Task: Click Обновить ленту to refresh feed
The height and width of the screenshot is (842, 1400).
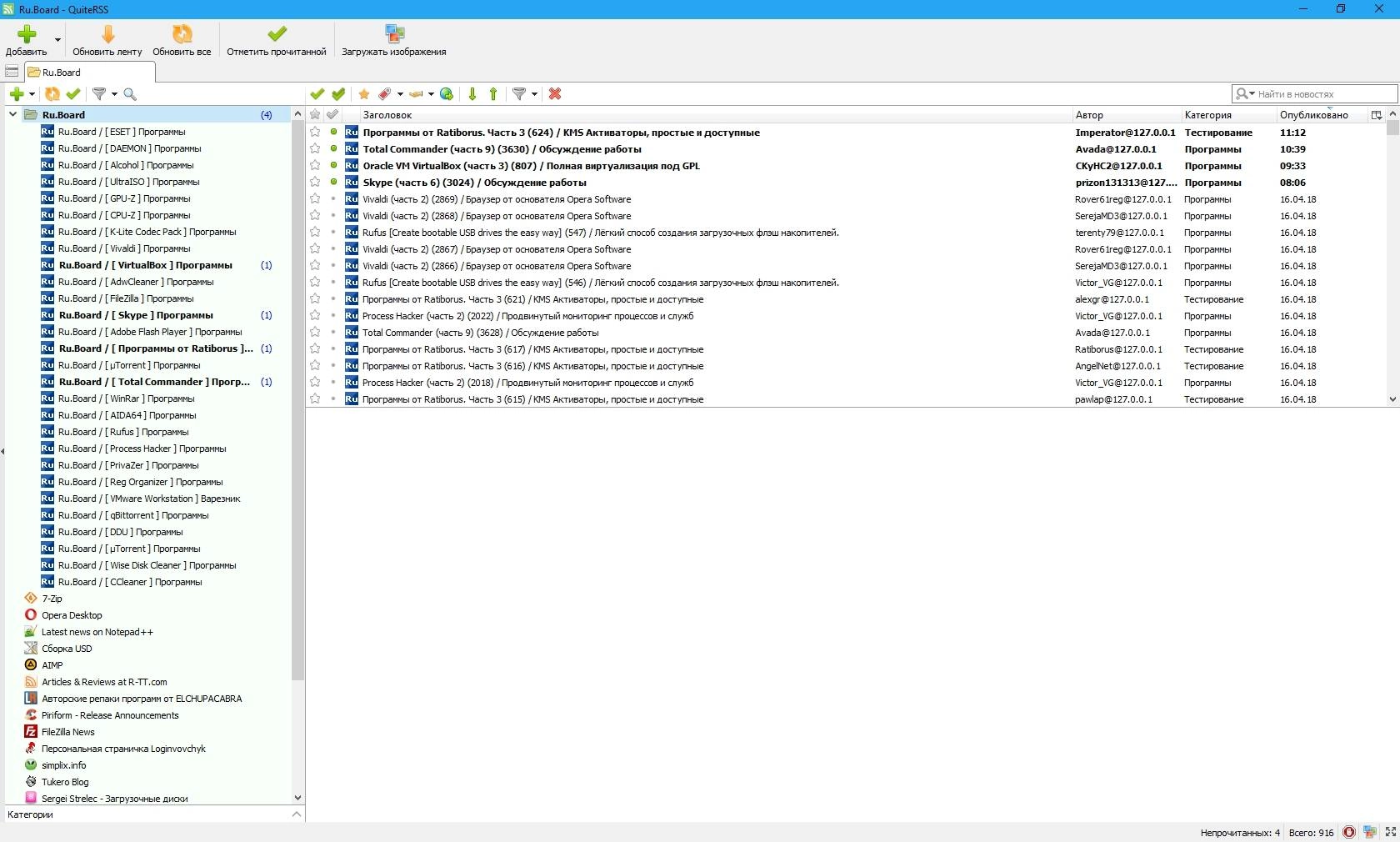Action: pyautogui.click(x=107, y=39)
